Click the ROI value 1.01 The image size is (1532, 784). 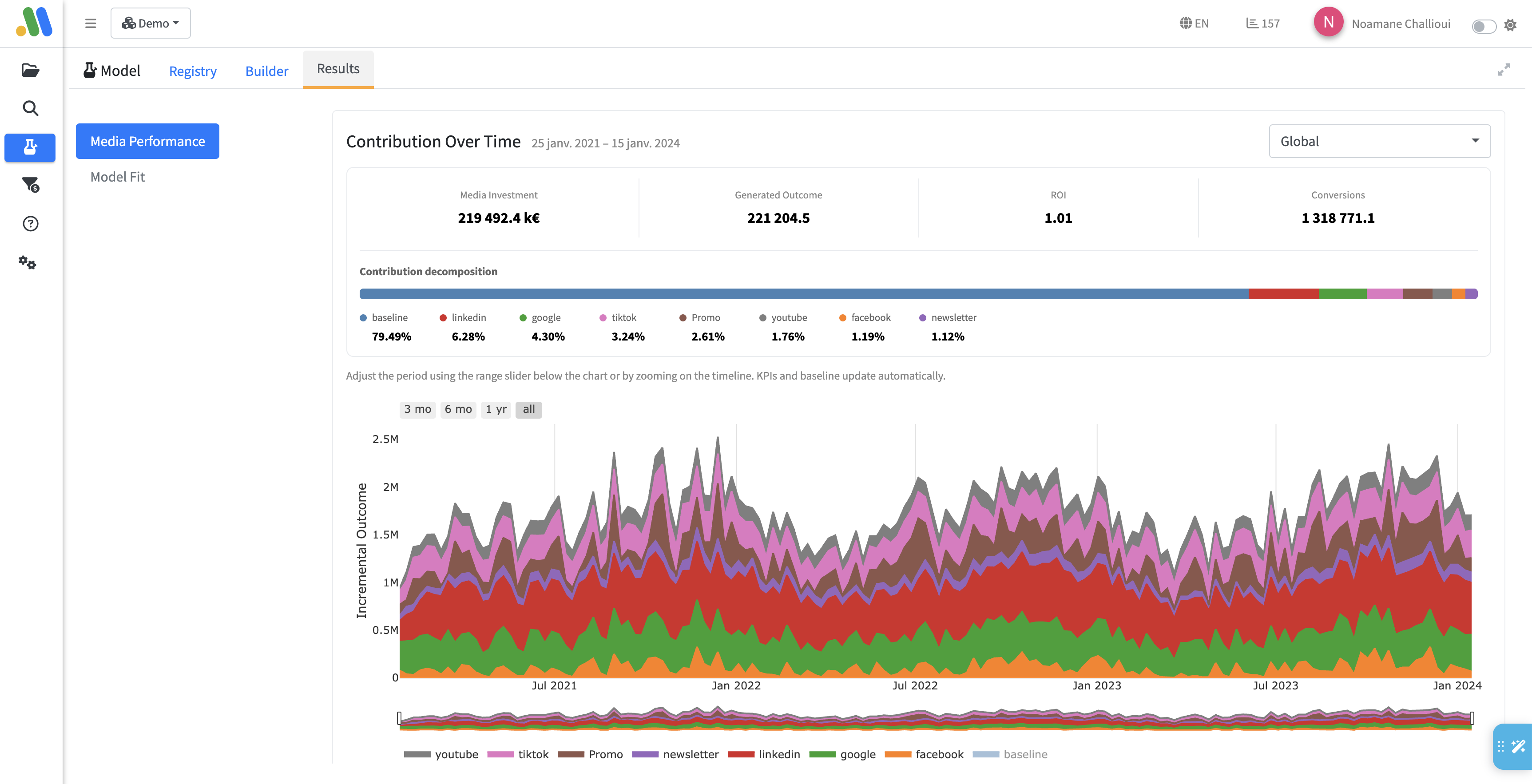[1058, 218]
